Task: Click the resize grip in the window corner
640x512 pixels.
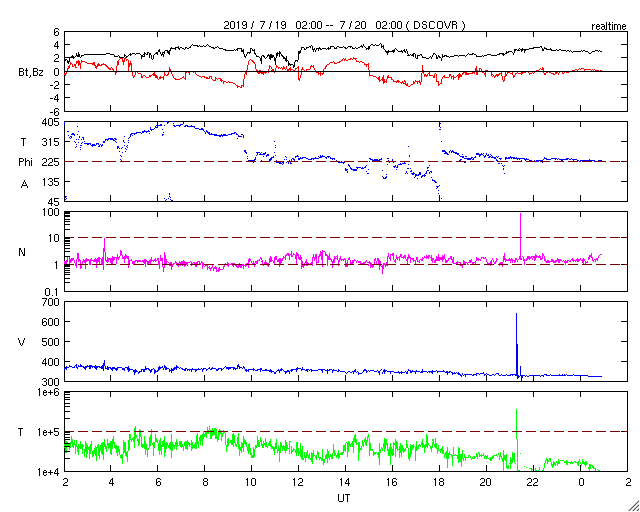Action: click(x=633, y=505)
